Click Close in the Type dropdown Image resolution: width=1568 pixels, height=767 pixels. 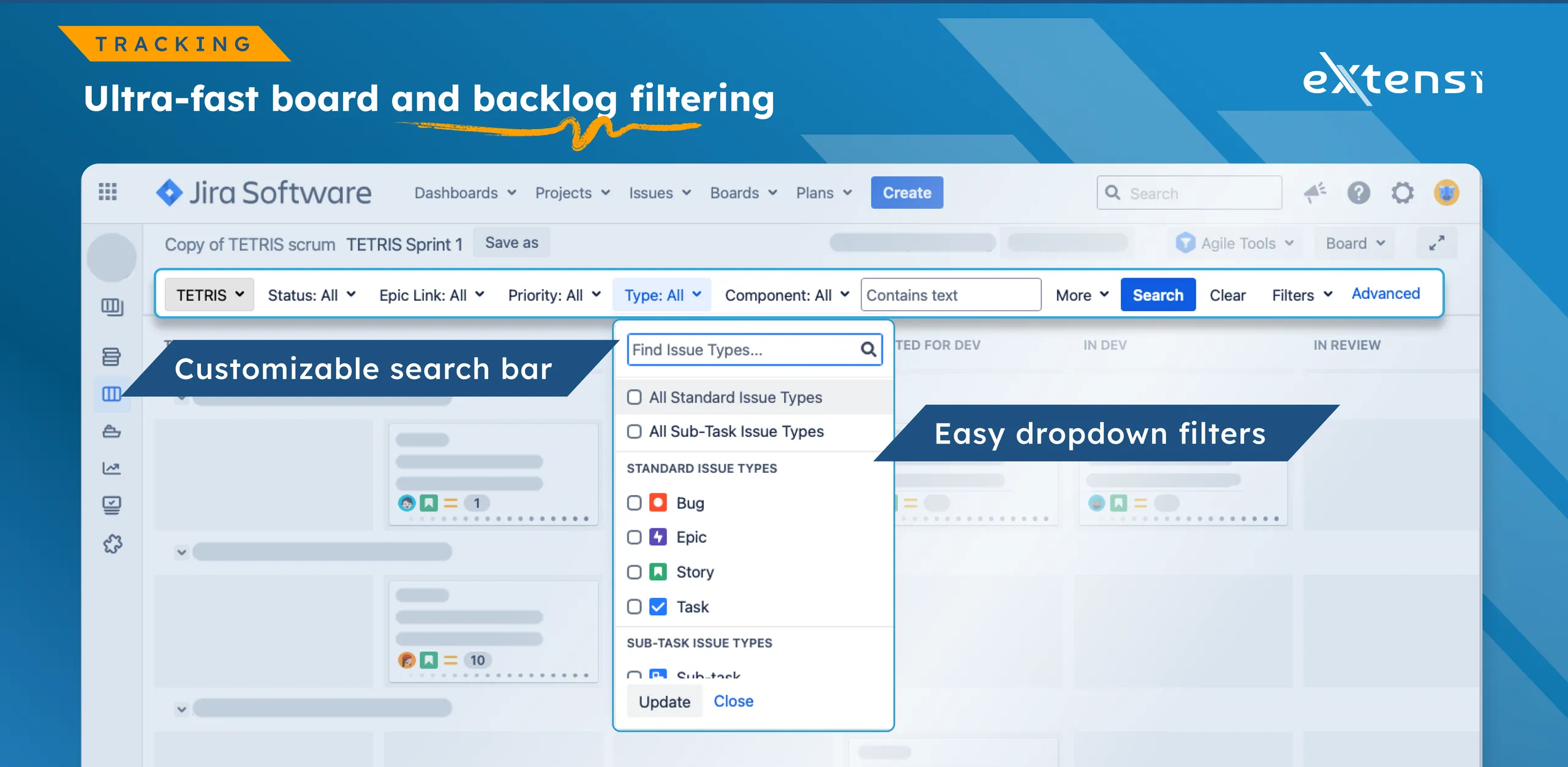tap(734, 701)
